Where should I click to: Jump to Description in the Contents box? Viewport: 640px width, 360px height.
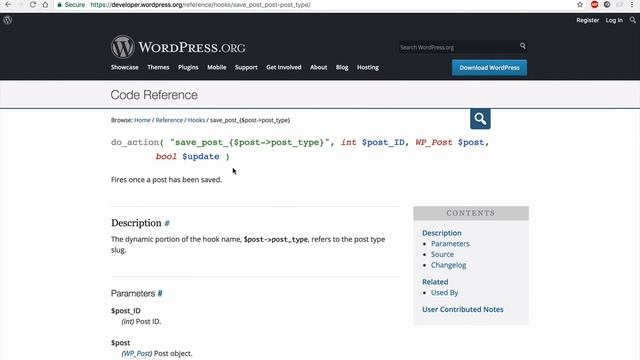pyautogui.click(x=442, y=233)
